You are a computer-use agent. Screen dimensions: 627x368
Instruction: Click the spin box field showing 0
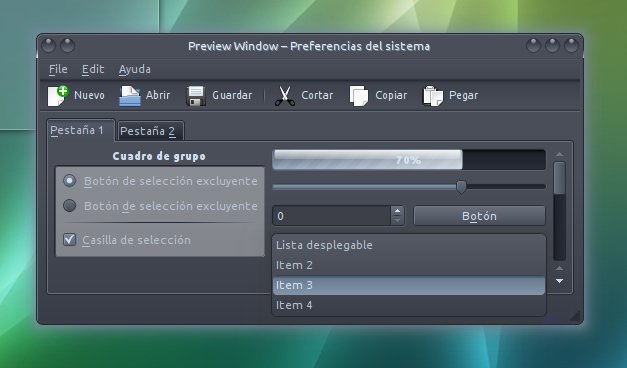331,216
